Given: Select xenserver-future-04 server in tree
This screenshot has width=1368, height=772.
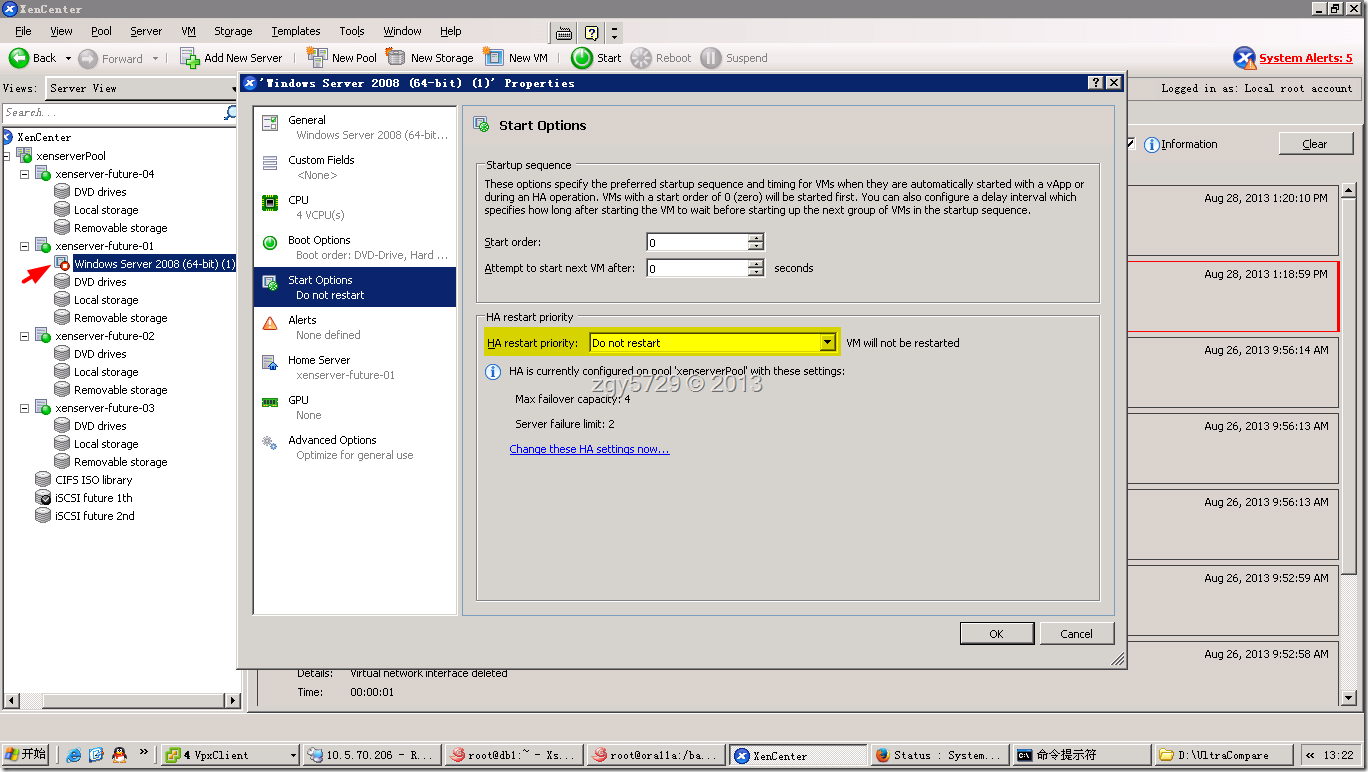Looking at the screenshot, I should pyautogui.click(x=104, y=174).
